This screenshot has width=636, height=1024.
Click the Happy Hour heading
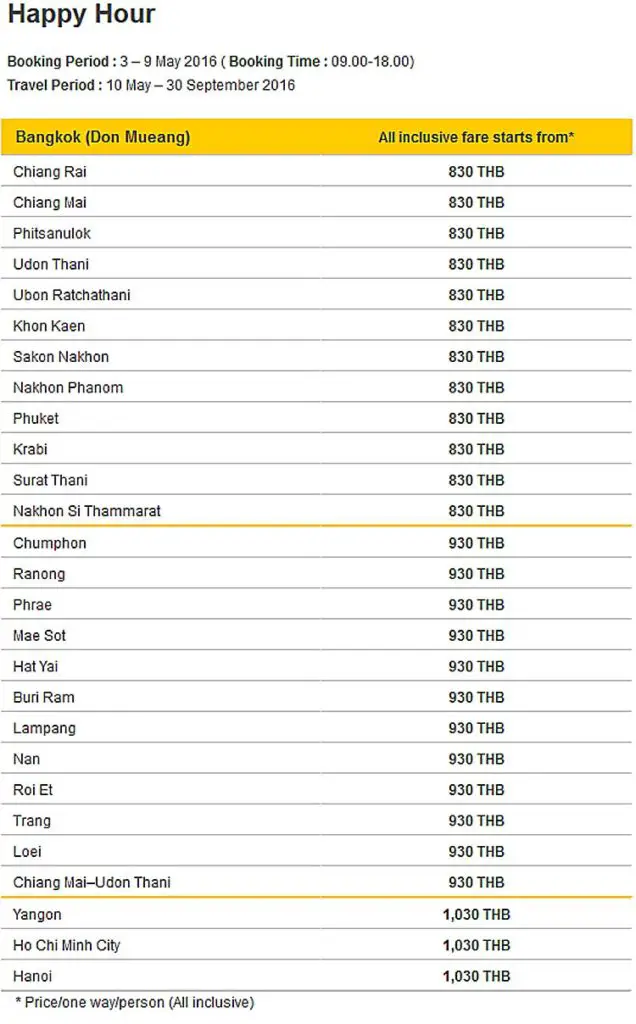(82, 14)
